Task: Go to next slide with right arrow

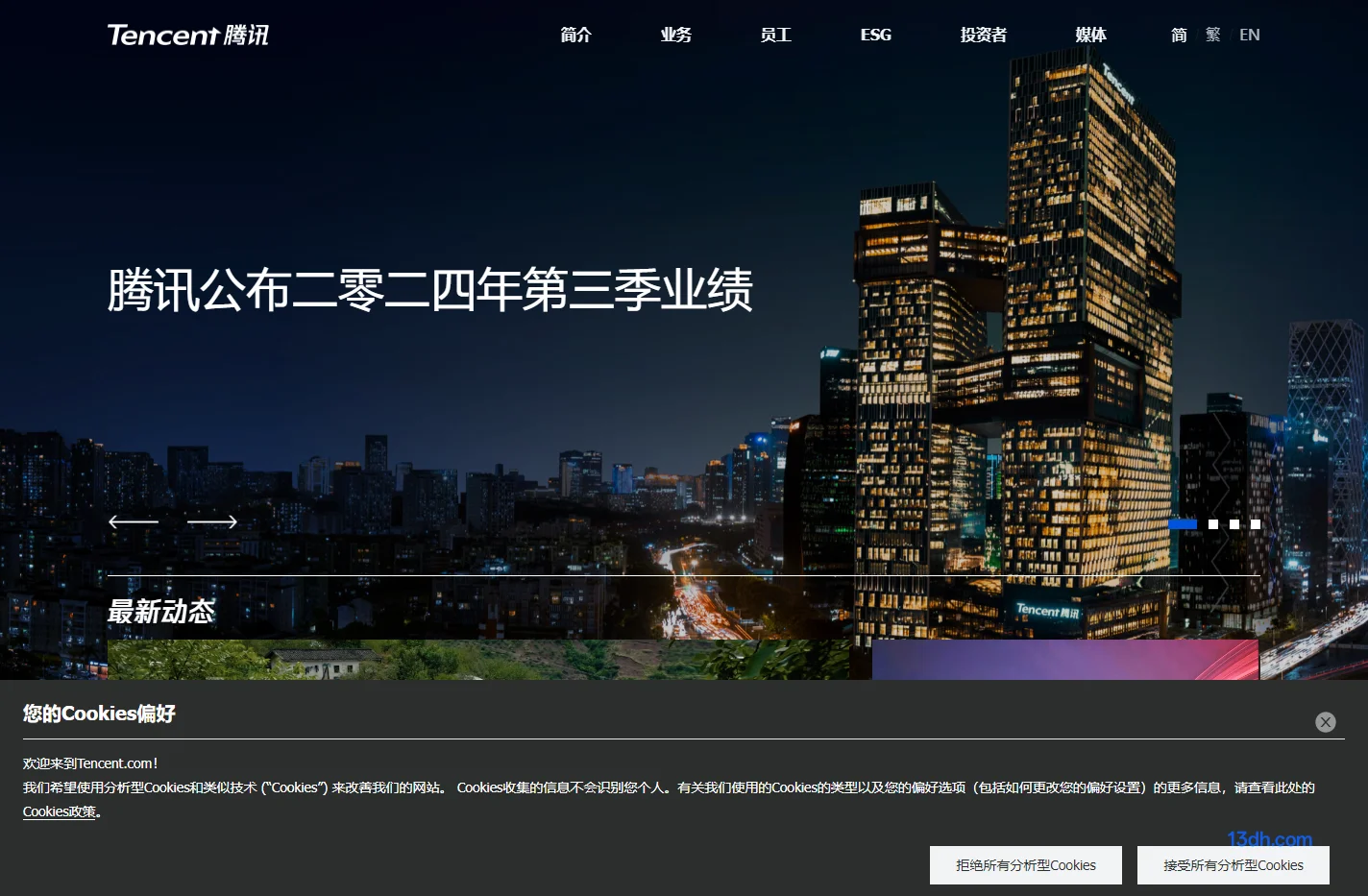Action: click(x=212, y=521)
